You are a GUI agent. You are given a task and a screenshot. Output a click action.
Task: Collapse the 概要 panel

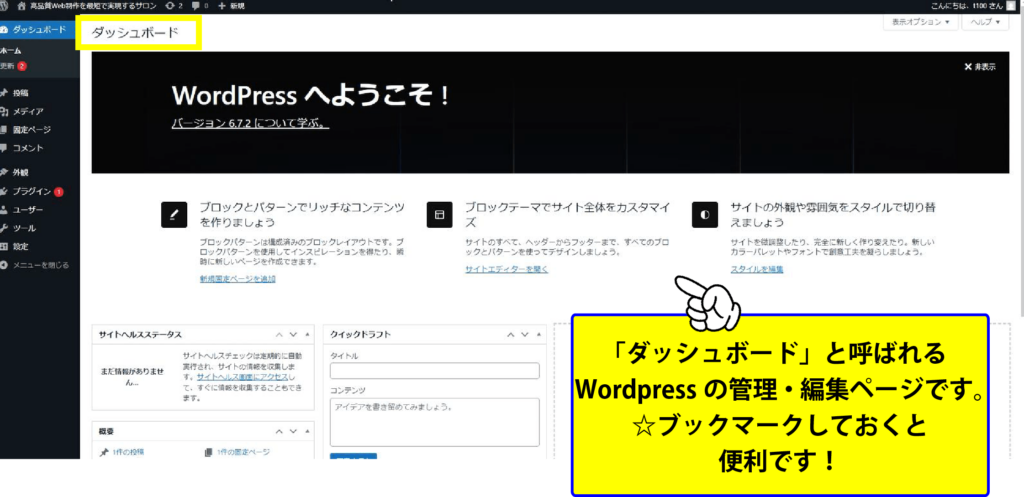[x=307, y=432]
